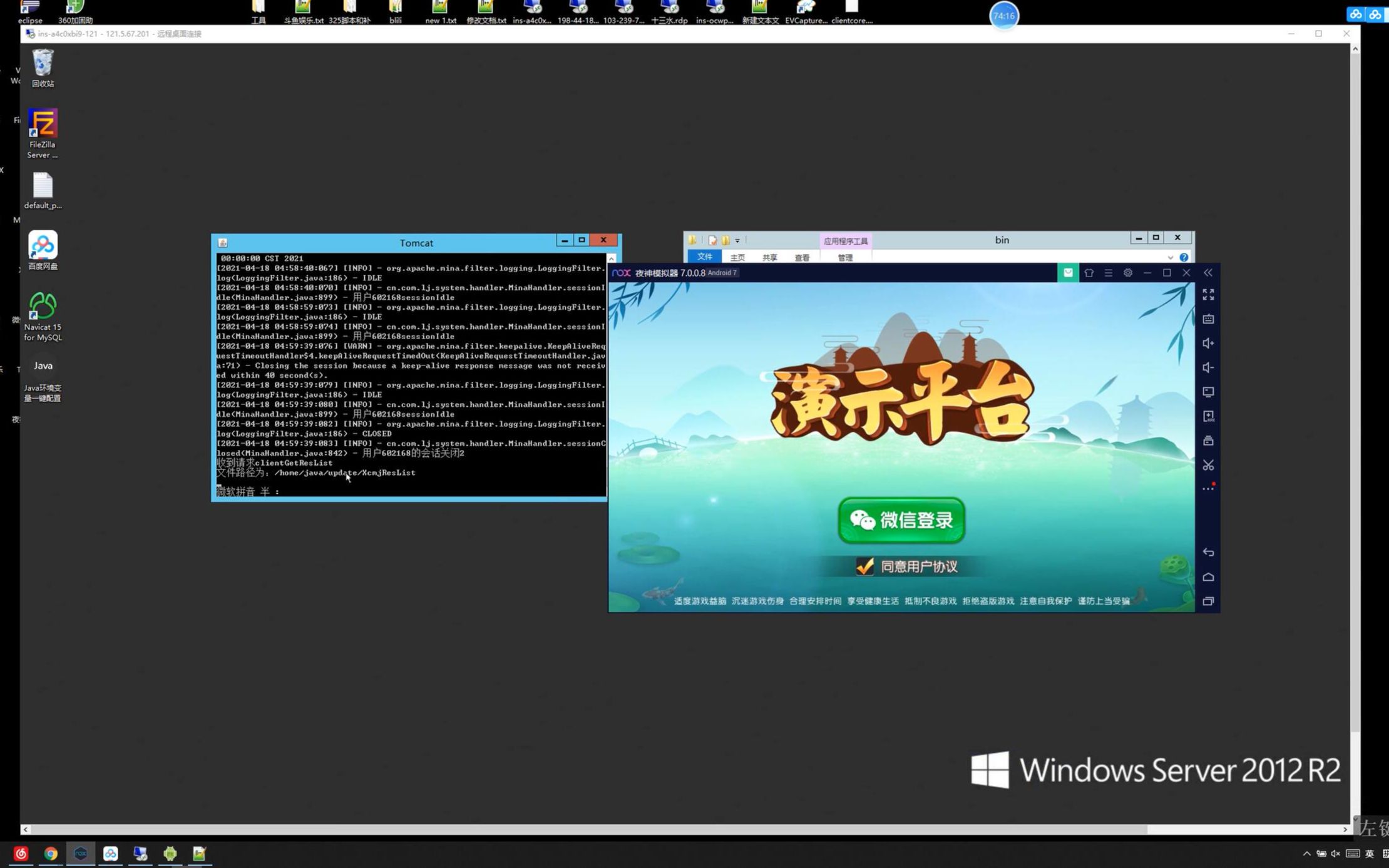
Task: Click Nox icon in the taskbar
Action: (80, 854)
